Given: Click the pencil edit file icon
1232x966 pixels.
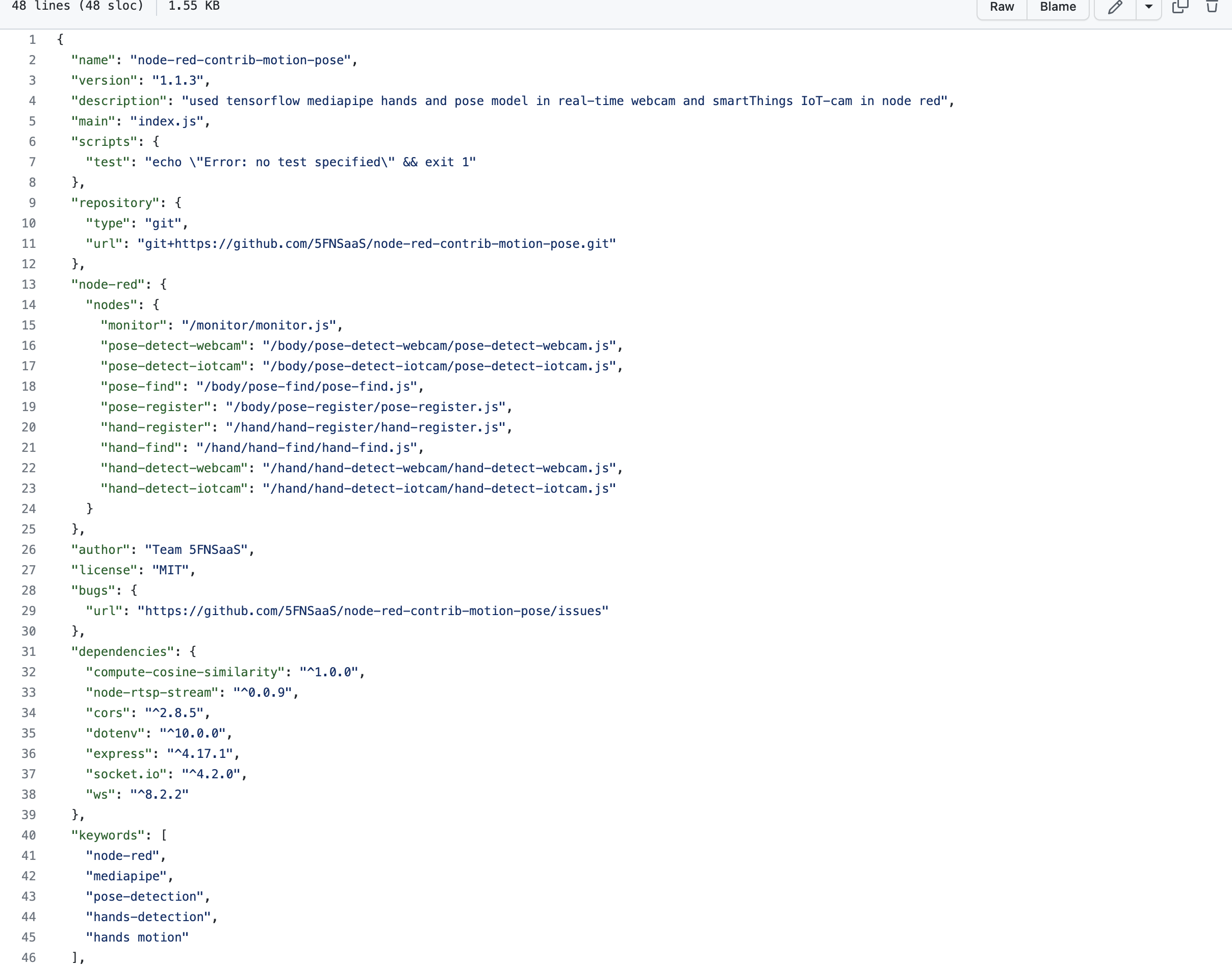Looking at the screenshot, I should click(x=1115, y=7).
